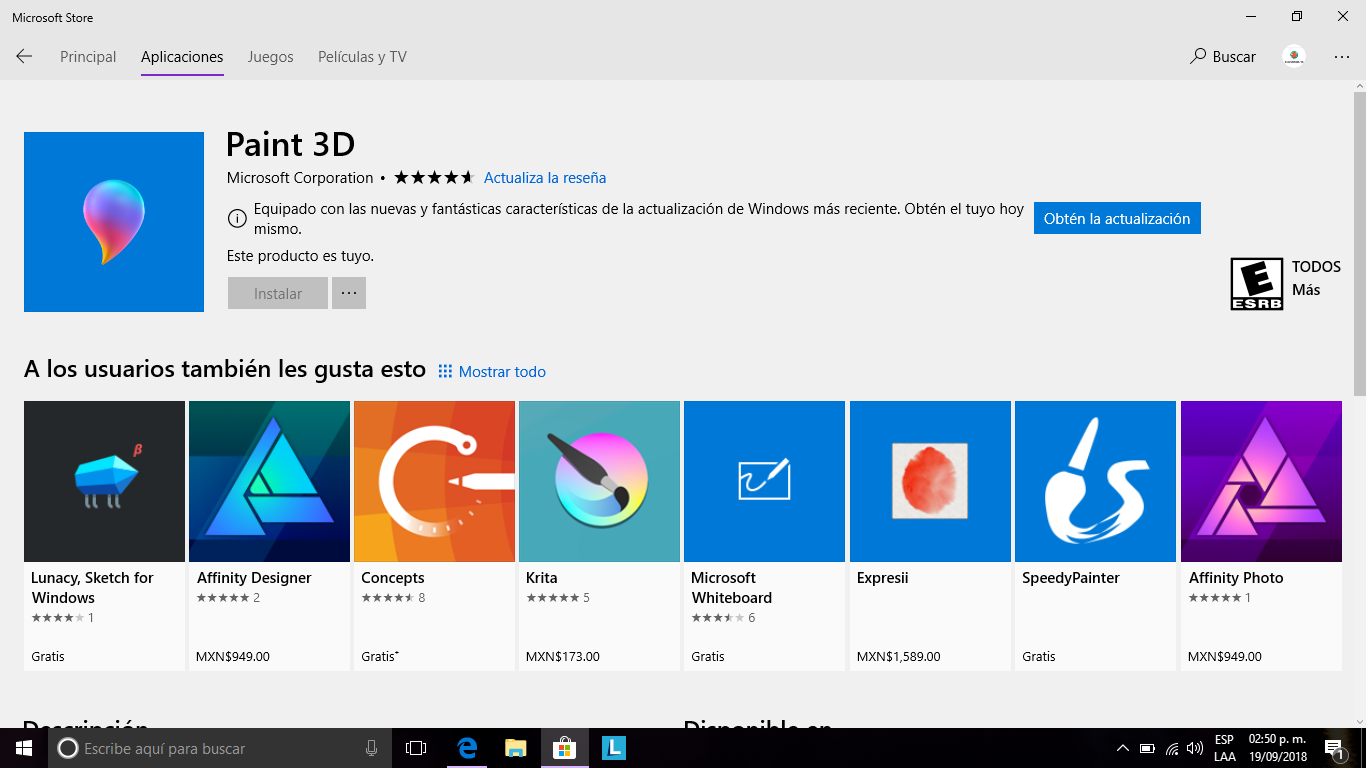Click the Lunacy, Sketch for Windows title
This screenshot has height=768, width=1366.
92,588
